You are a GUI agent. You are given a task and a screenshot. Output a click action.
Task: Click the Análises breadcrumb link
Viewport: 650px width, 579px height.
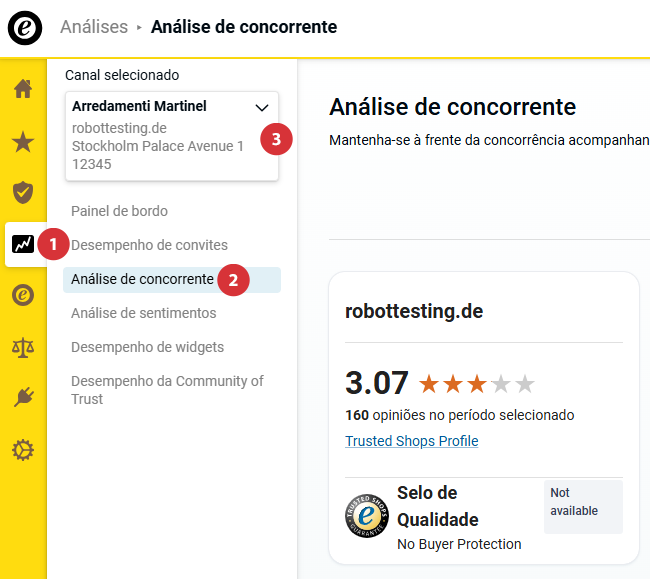94,27
